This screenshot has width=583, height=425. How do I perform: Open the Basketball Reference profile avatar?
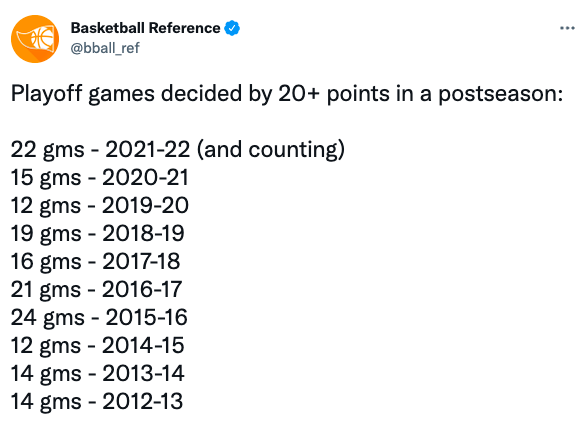(x=35, y=39)
